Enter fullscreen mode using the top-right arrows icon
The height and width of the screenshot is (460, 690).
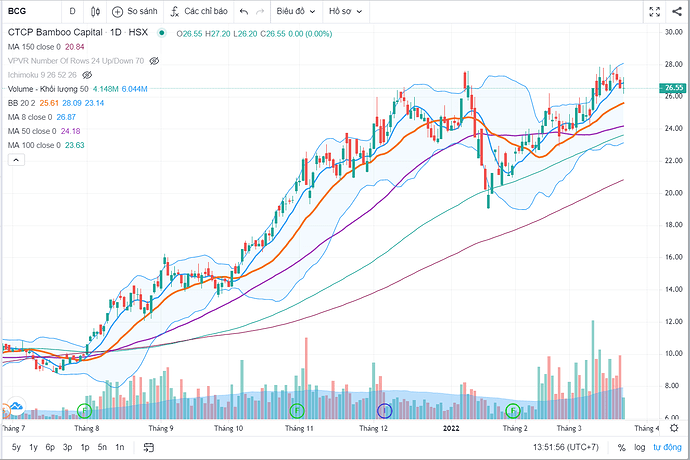pyautogui.click(x=655, y=12)
